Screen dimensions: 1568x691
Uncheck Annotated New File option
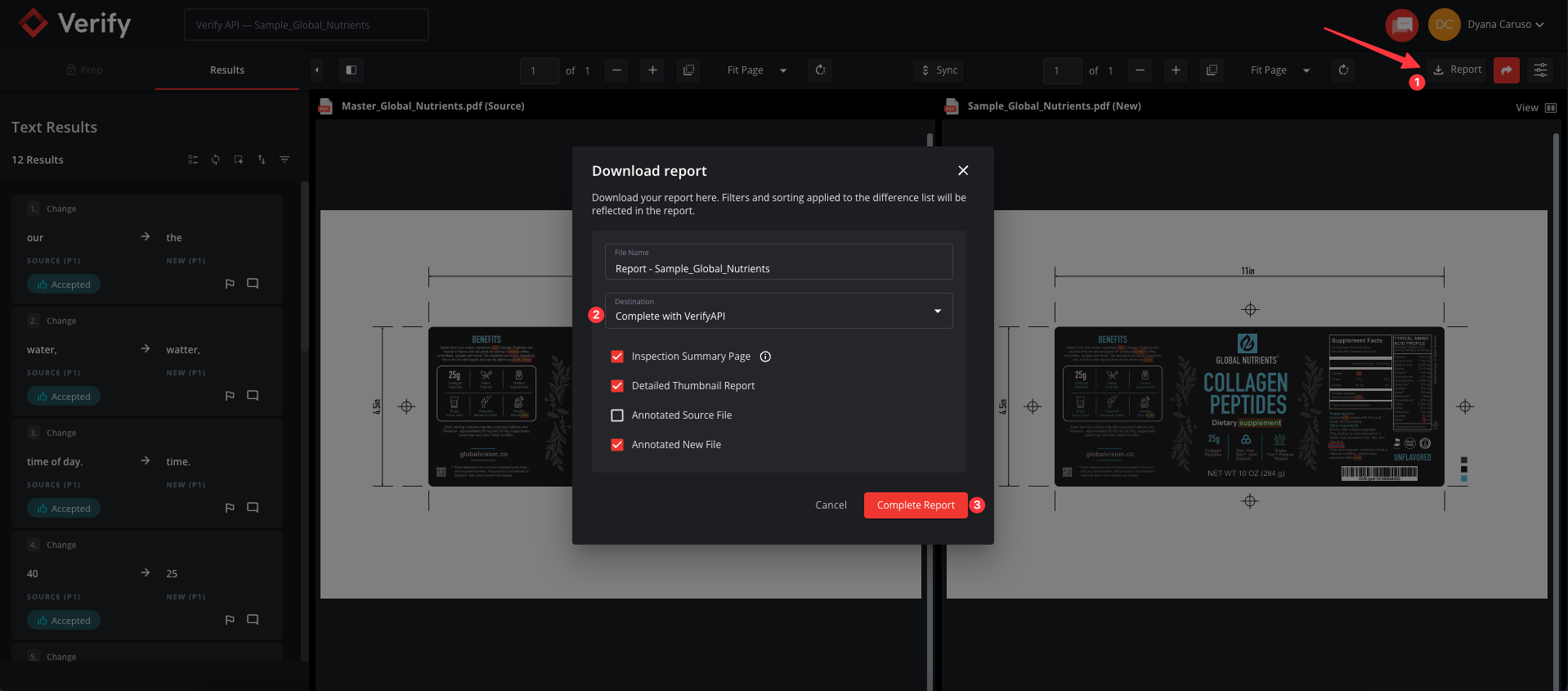coord(617,445)
